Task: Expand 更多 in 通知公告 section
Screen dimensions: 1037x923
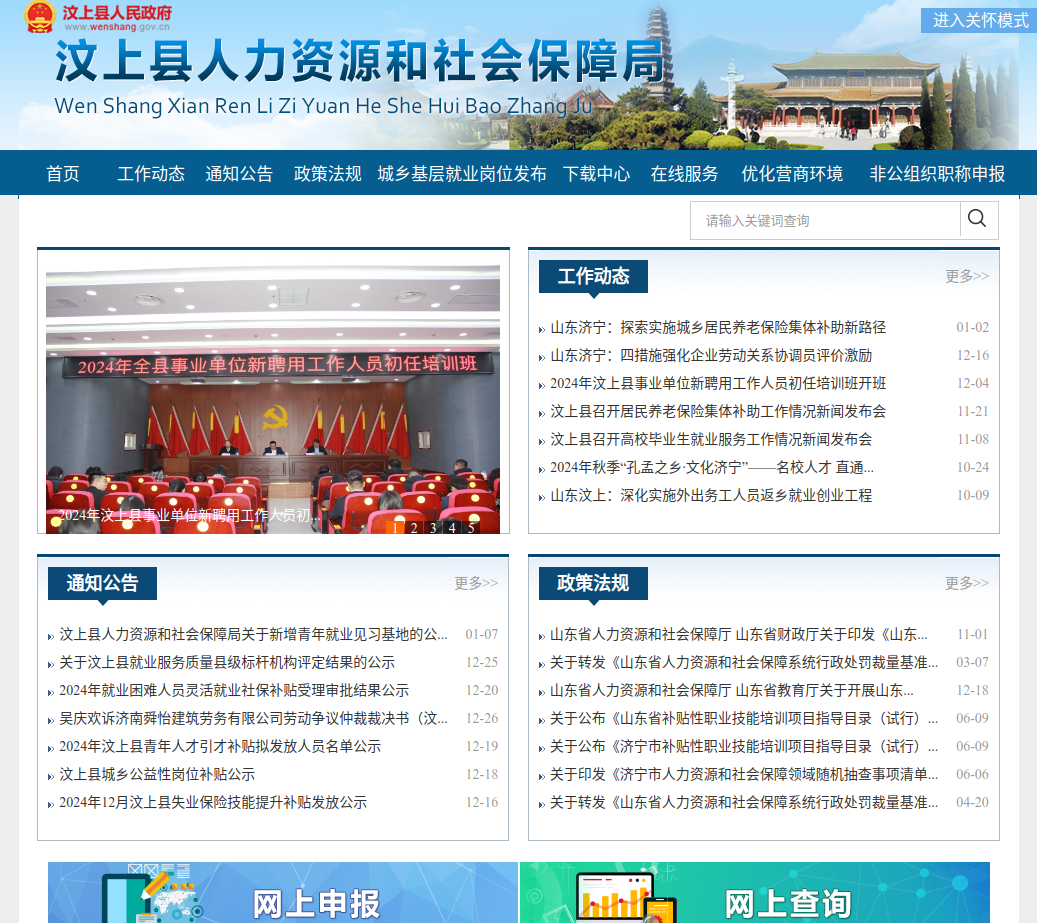Action: [x=475, y=583]
